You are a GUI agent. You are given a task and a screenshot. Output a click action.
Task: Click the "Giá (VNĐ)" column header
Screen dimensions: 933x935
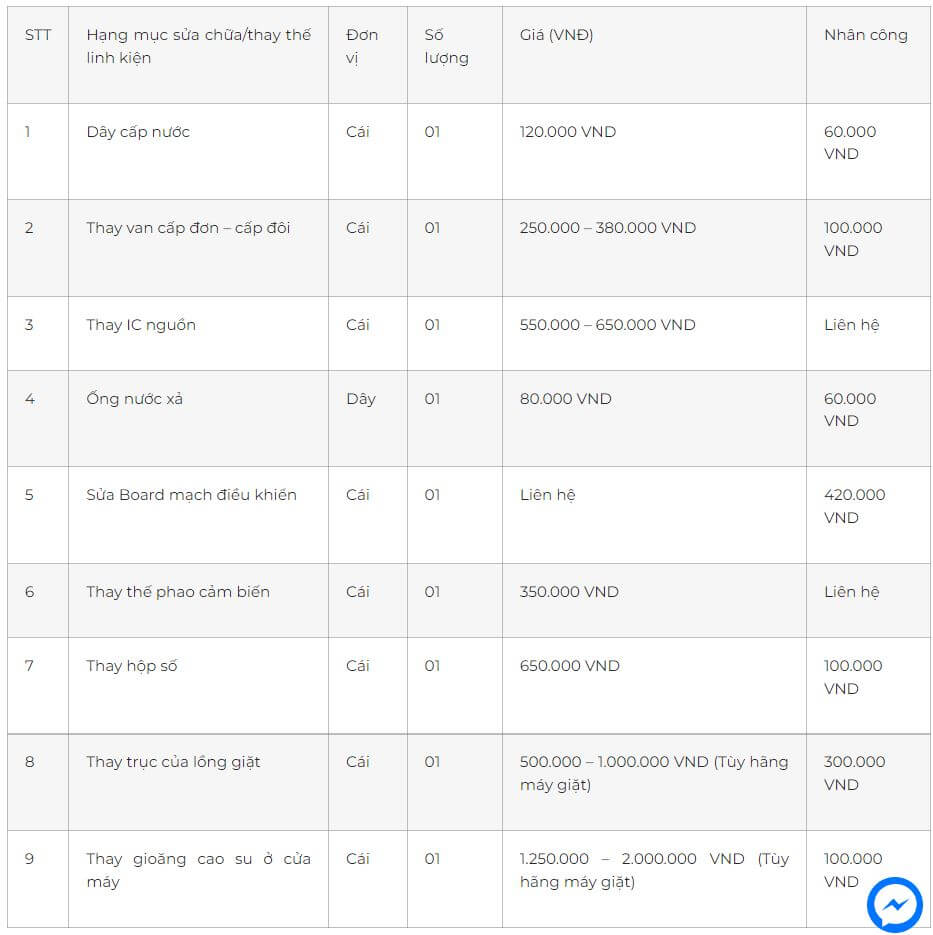click(x=556, y=35)
